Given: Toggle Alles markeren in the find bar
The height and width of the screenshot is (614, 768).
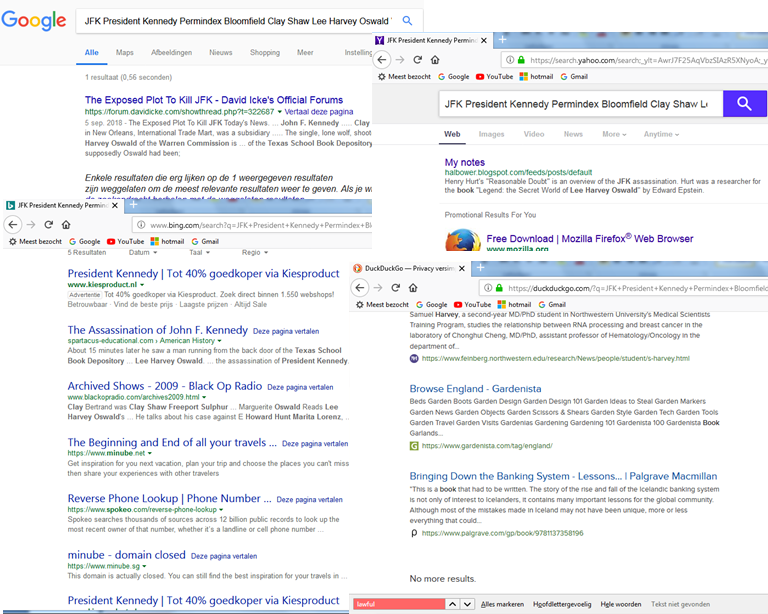Looking at the screenshot, I should pyautogui.click(x=502, y=604).
